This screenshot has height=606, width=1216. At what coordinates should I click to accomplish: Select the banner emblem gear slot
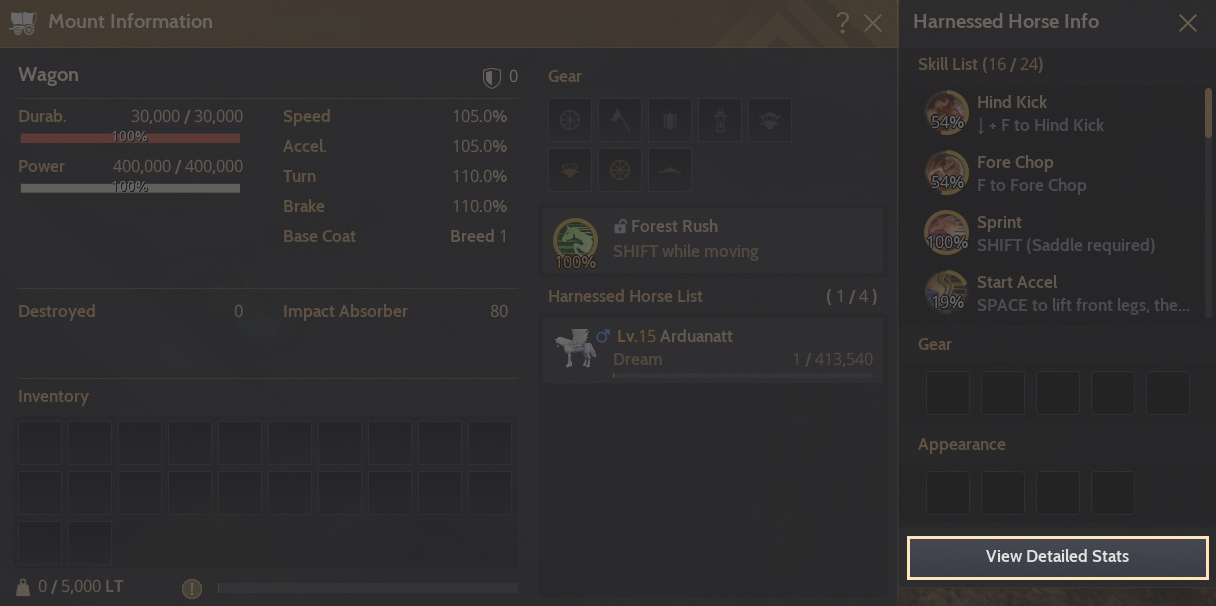tap(670, 121)
